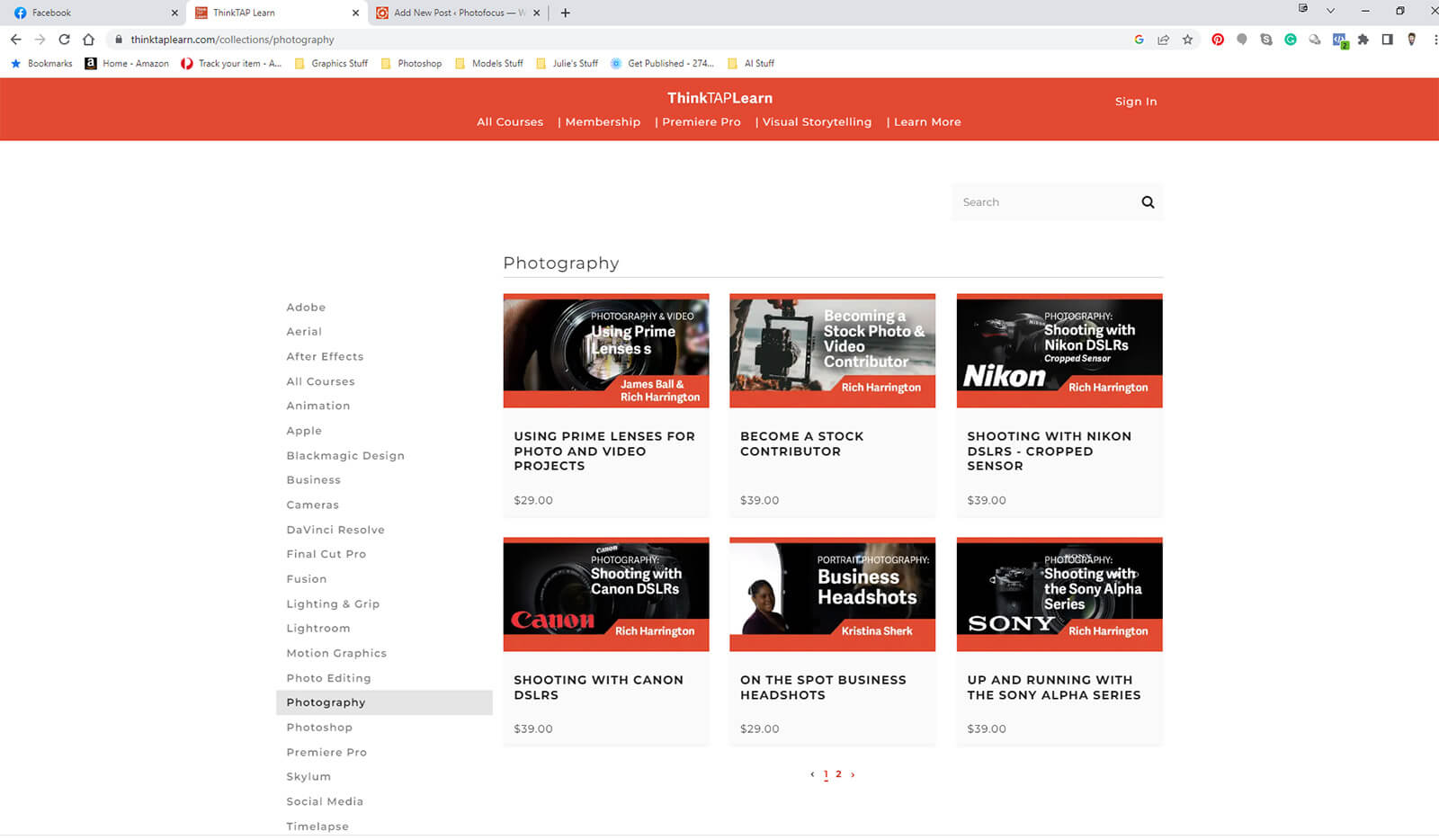Click the Sign In link
1439x840 pixels.
click(1135, 102)
